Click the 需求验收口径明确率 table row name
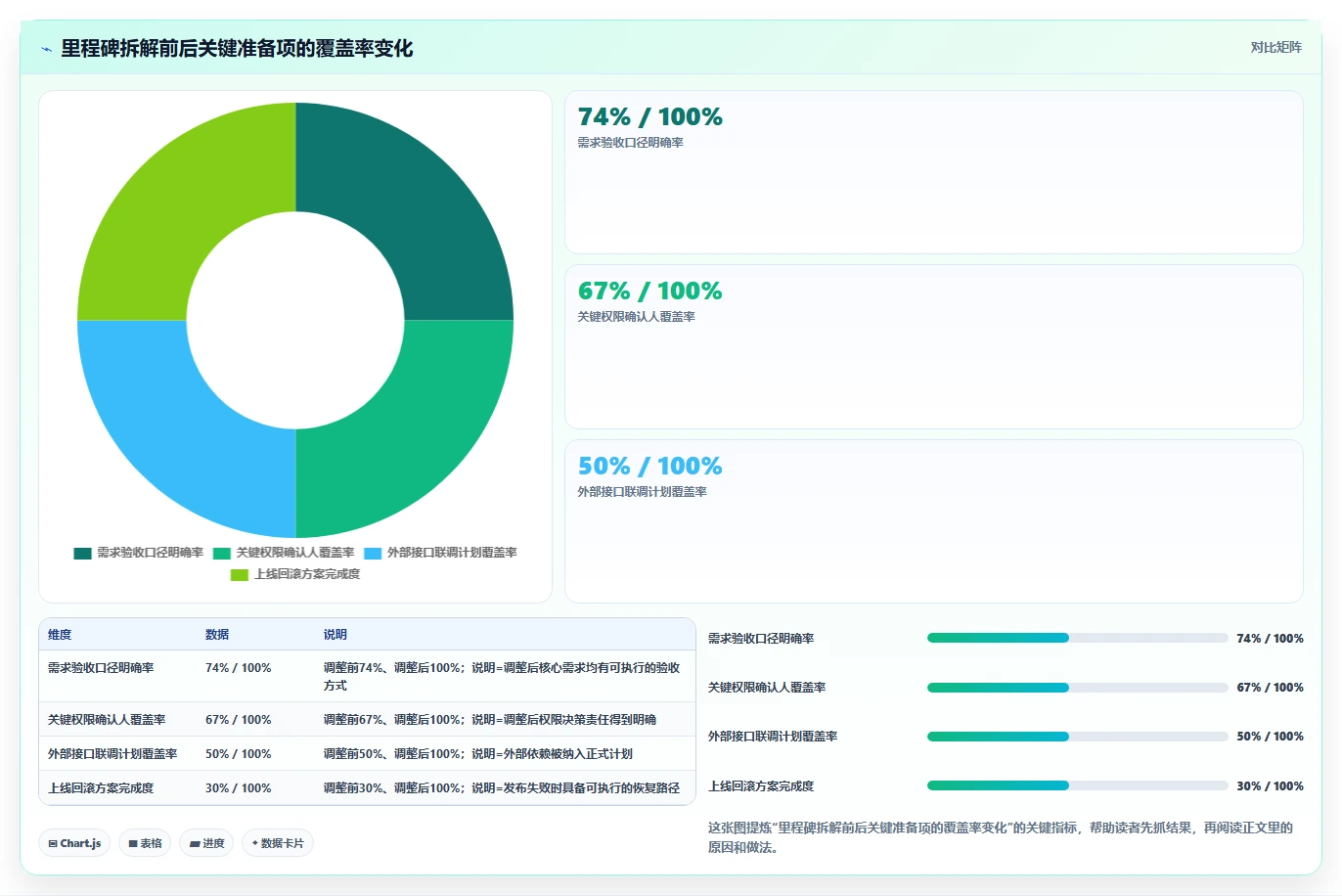Image resolution: width=1342 pixels, height=896 pixels. coord(101,668)
